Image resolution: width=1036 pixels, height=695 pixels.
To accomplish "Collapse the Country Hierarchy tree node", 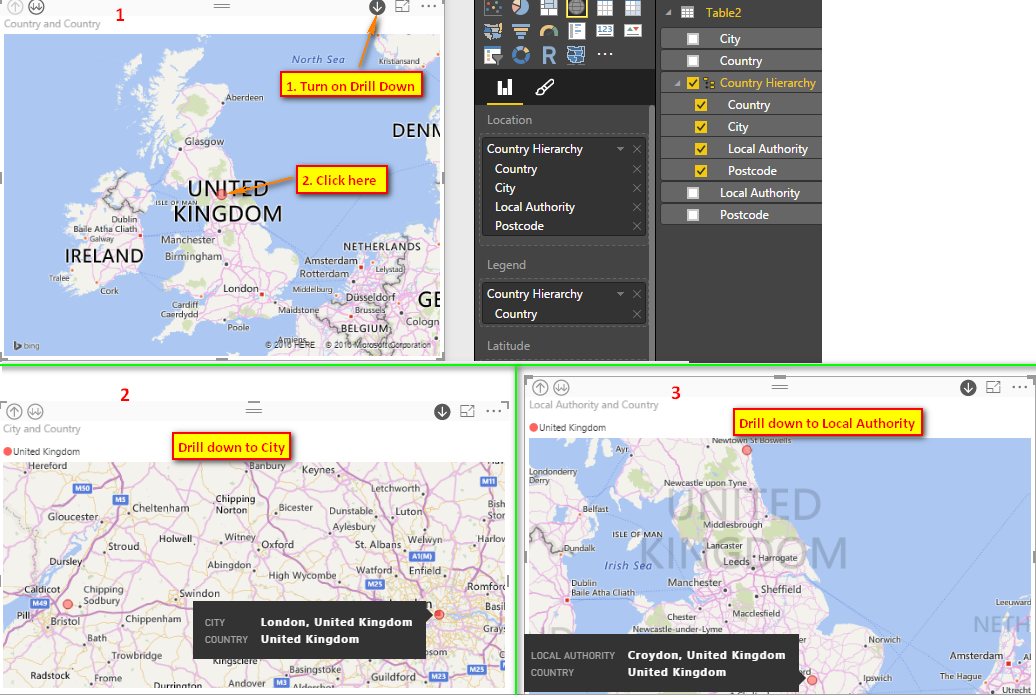I will 677,83.
